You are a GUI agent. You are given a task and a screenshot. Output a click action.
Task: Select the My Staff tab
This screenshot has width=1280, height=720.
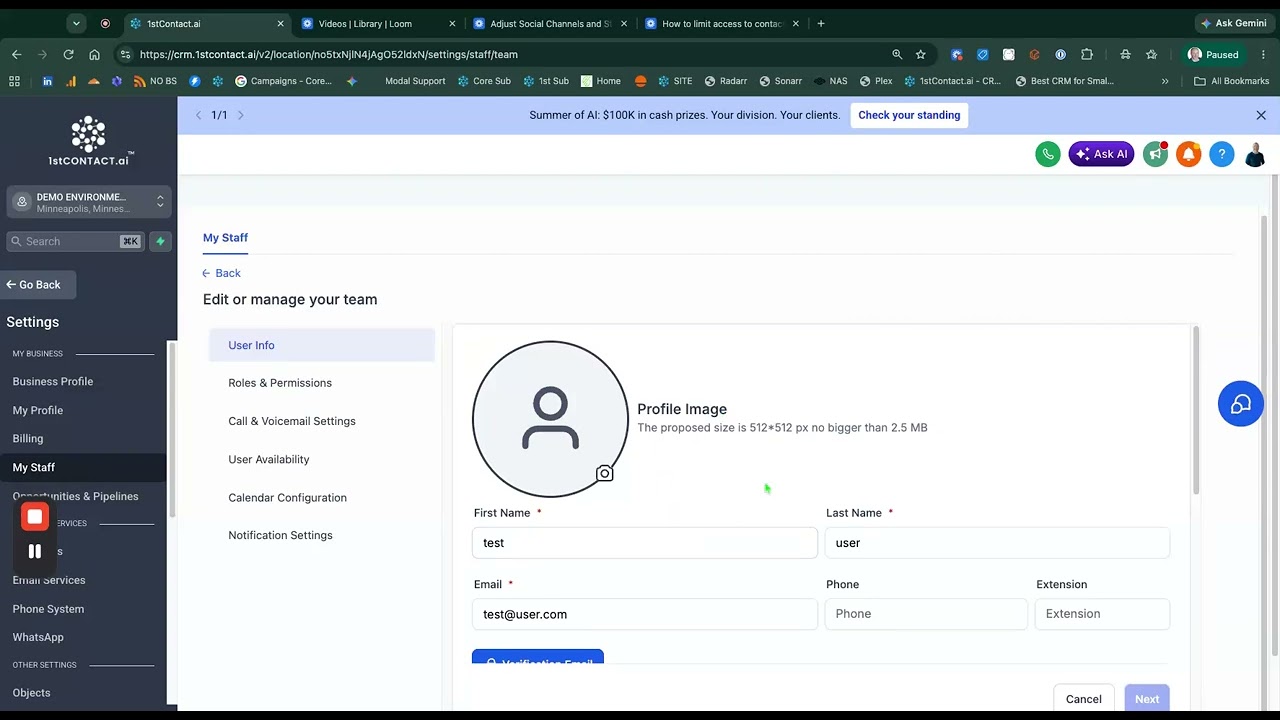coord(225,237)
